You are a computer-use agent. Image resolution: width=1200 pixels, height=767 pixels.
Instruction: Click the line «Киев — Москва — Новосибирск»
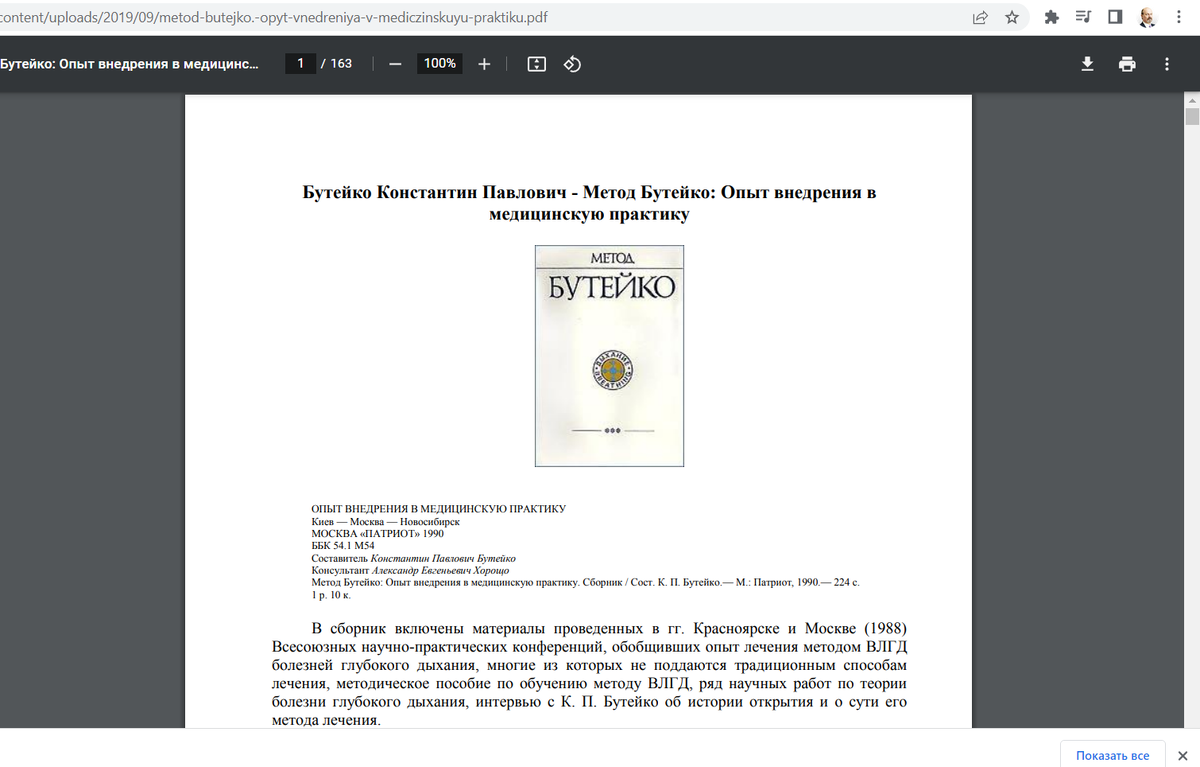[386, 521]
